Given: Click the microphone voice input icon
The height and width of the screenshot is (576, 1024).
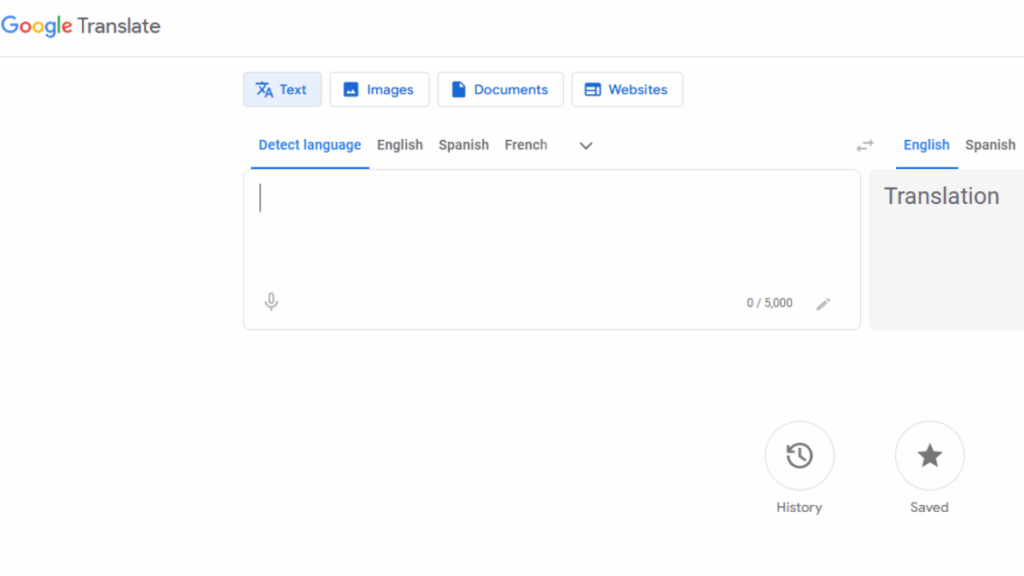Looking at the screenshot, I should click(x=271, y=302).
